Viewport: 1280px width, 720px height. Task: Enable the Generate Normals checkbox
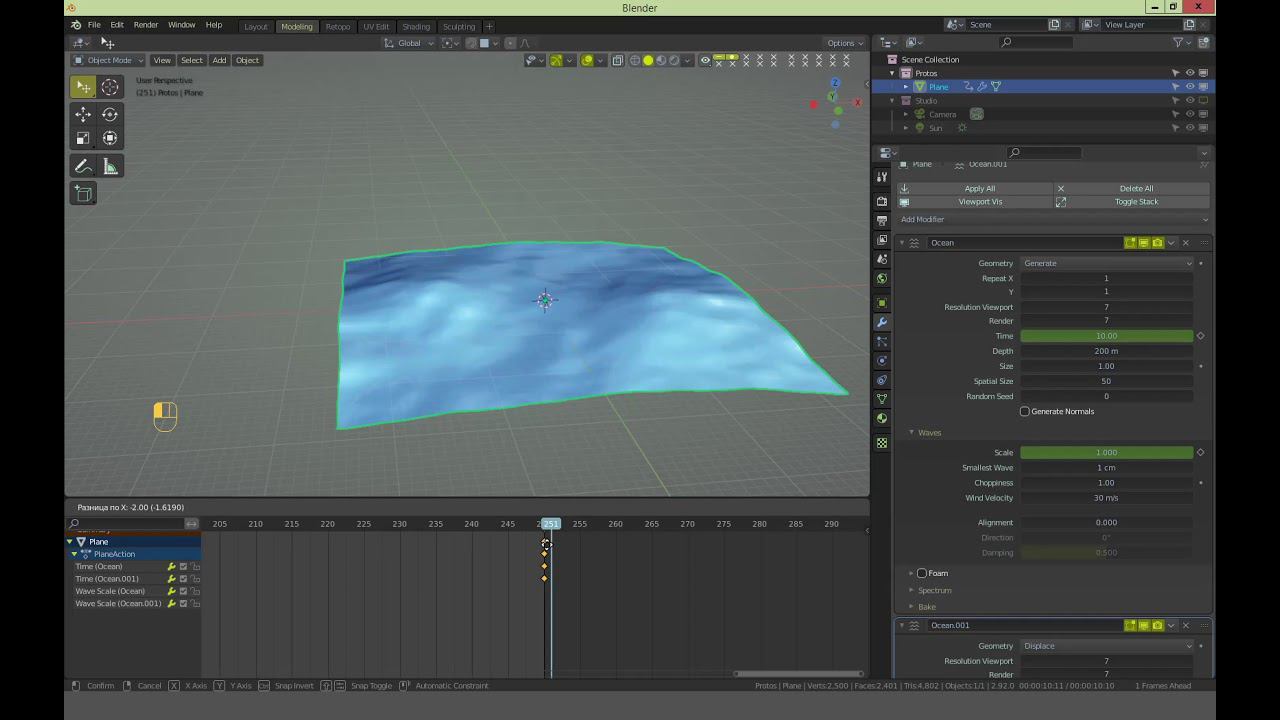(x=1025, y=412)
